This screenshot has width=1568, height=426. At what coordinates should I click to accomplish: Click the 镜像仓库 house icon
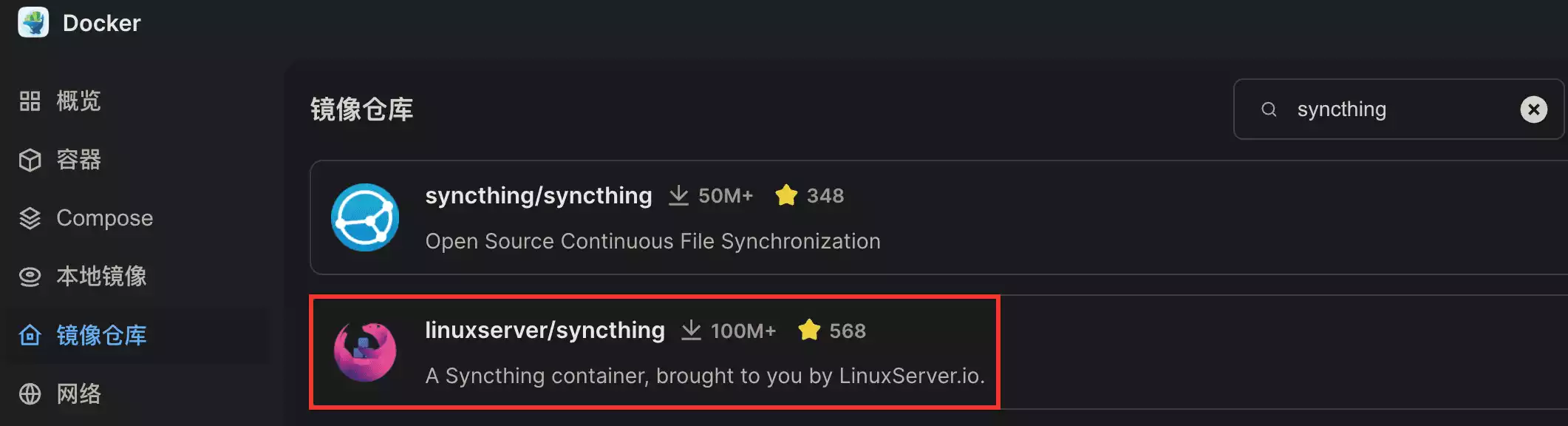pos(30,335)
